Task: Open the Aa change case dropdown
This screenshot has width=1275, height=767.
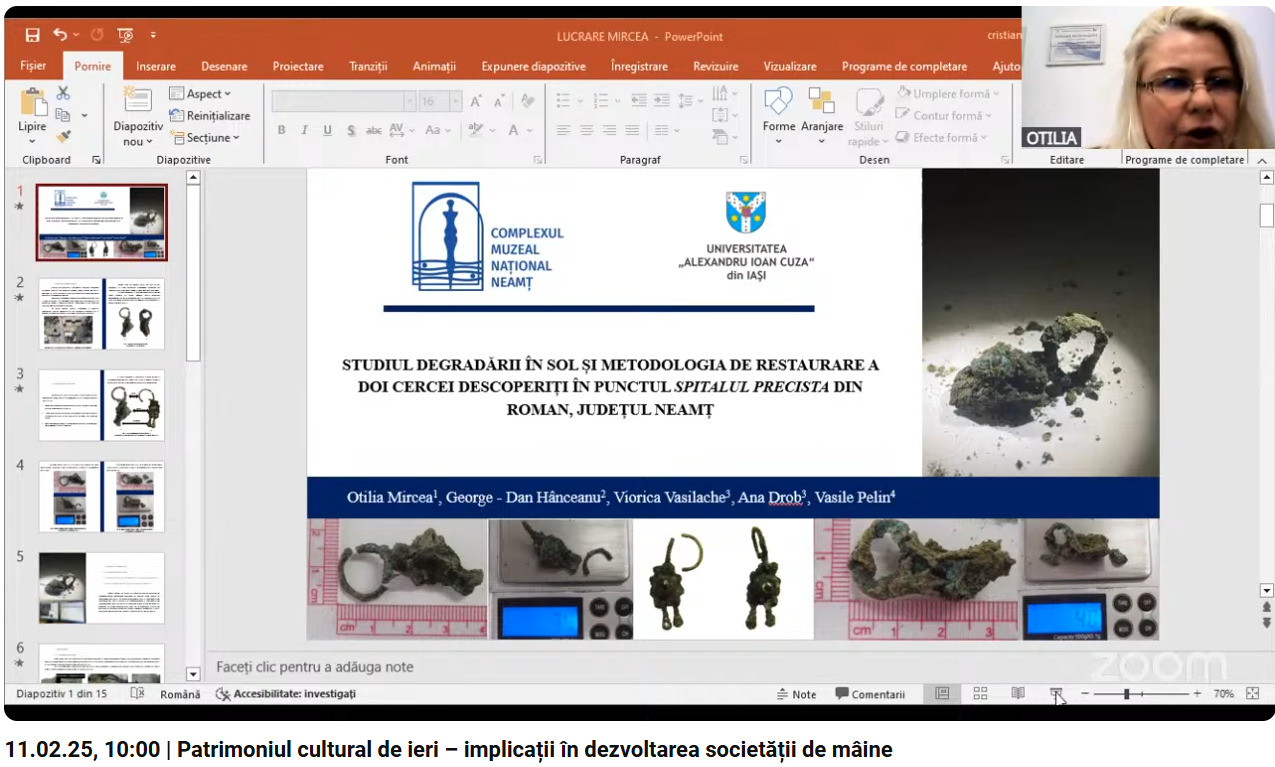Action: (437, 130)
